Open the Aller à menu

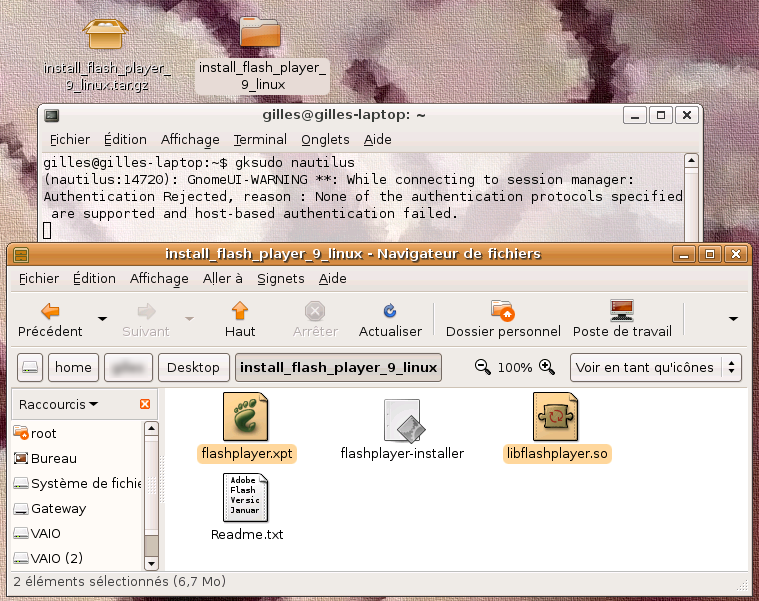(223, 279)
